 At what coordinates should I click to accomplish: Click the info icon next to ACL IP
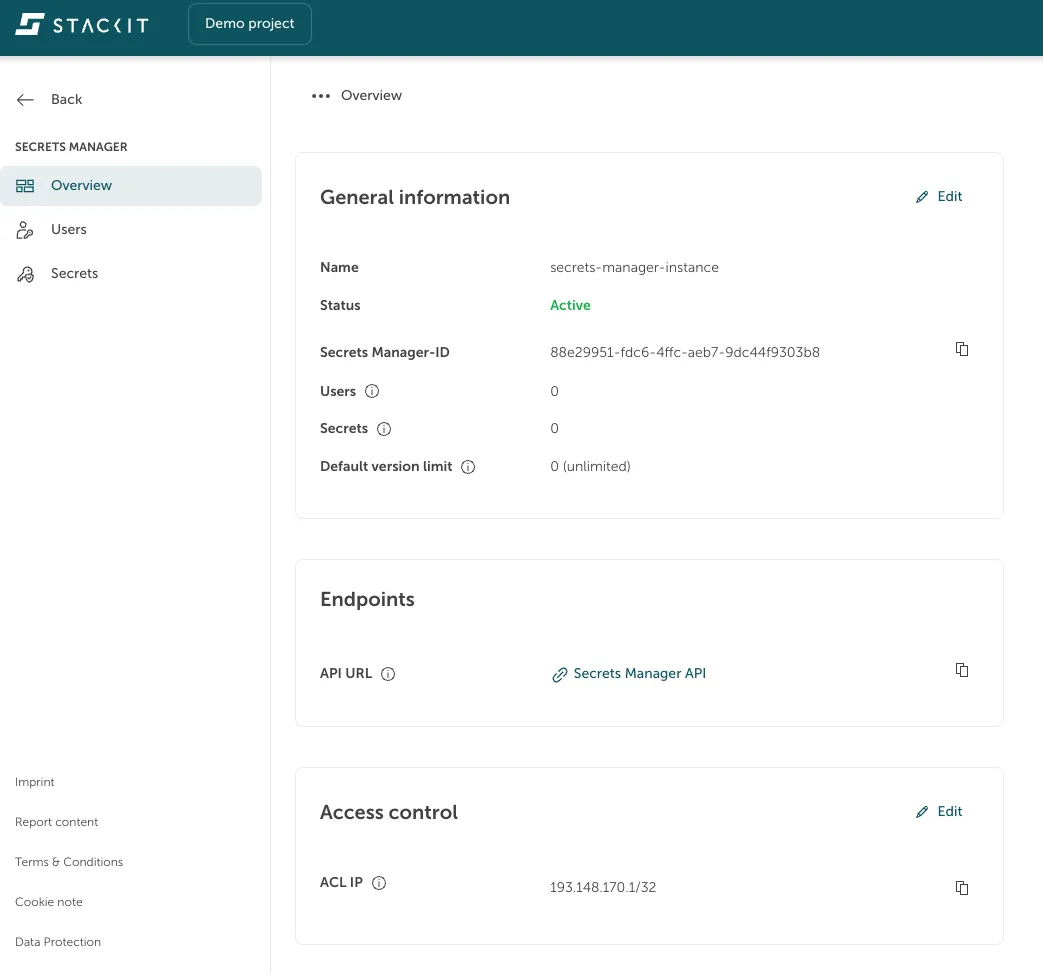point(378,882)
